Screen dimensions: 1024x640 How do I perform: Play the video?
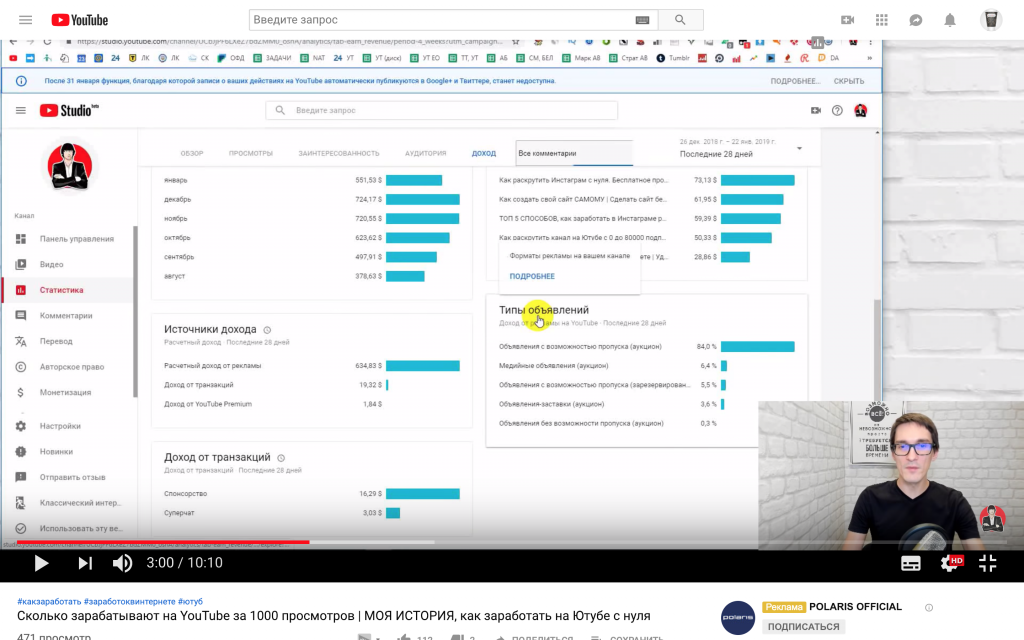[41, 563]
